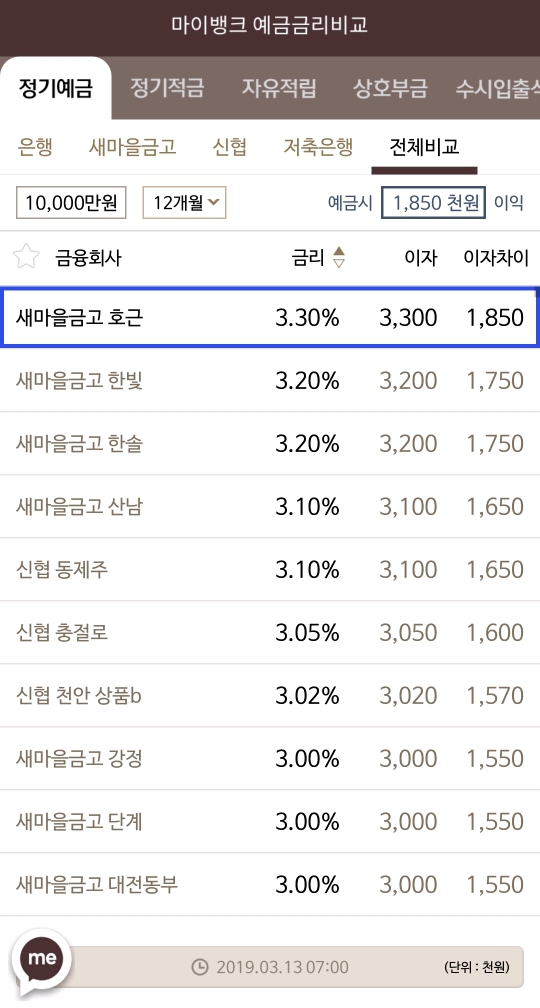Screen dimensions: 540x1008
Task: Switch to the 자유적립 tab
Action: (279, 88)
